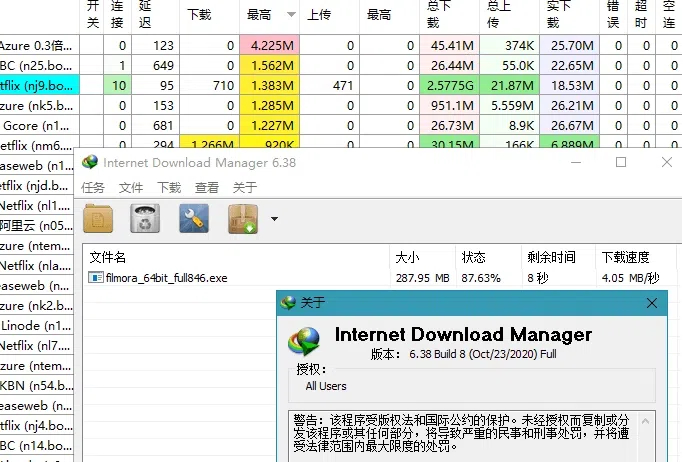The image size is (683, 463).
Task: Select the KBN (n54.b... node row
Action: coord(37,386)
